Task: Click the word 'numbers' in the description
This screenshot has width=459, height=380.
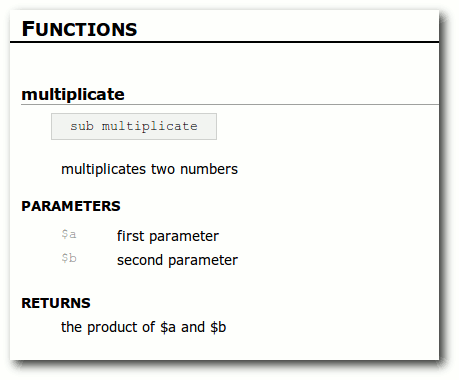Action: (209, 169)
